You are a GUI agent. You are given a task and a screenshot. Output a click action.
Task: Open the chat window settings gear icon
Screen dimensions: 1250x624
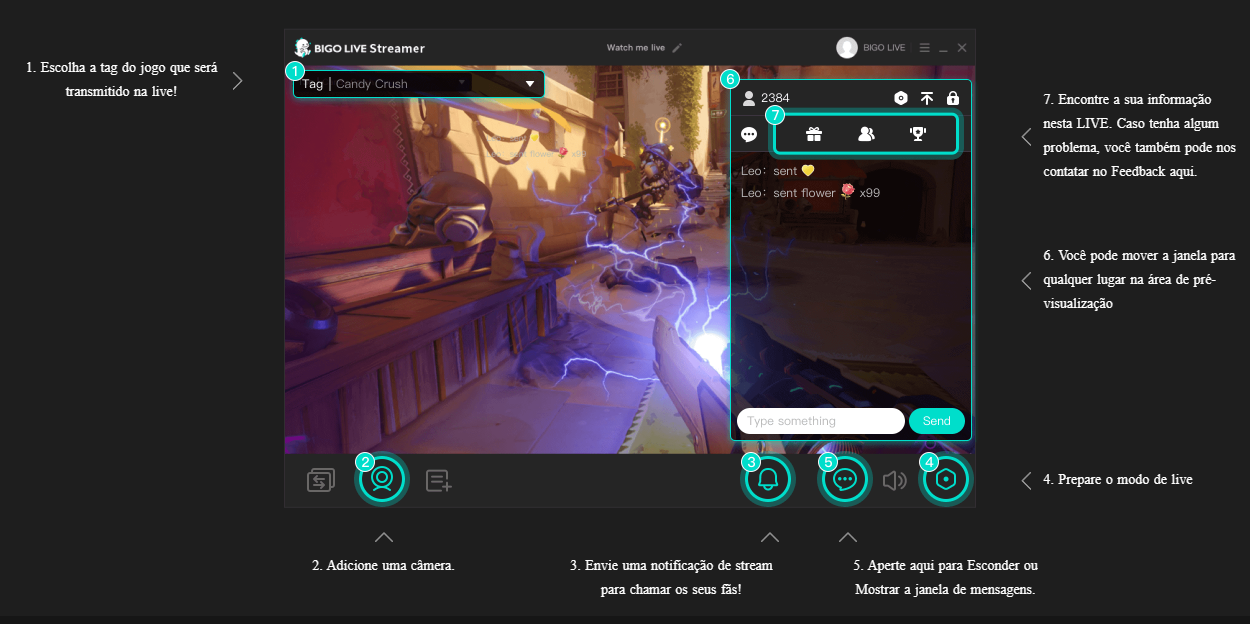pyautogui.click(x=899, y=97)
